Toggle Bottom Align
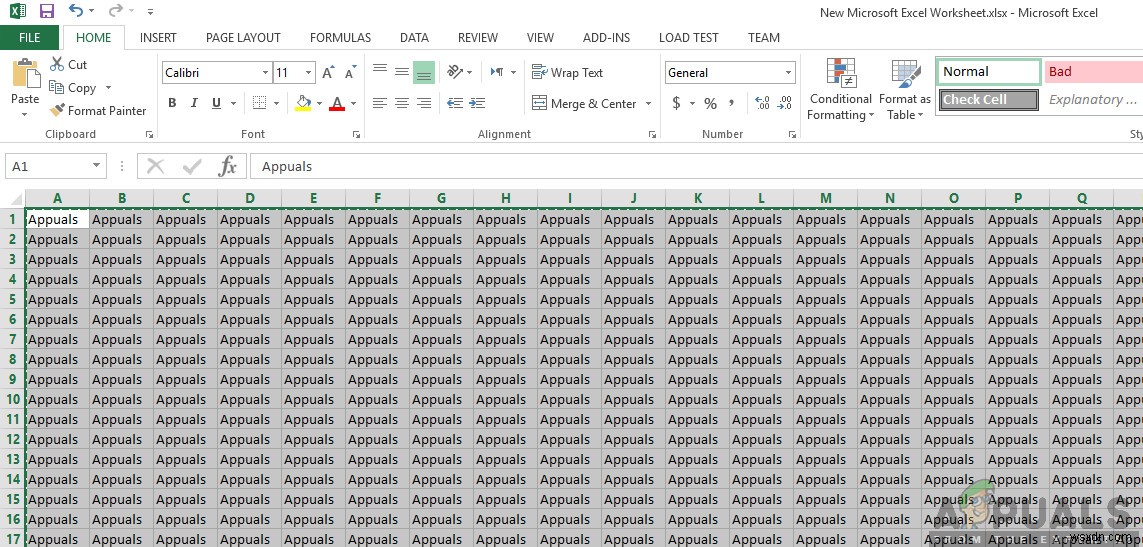This screenshot has height=547, width=1143. 424,72
